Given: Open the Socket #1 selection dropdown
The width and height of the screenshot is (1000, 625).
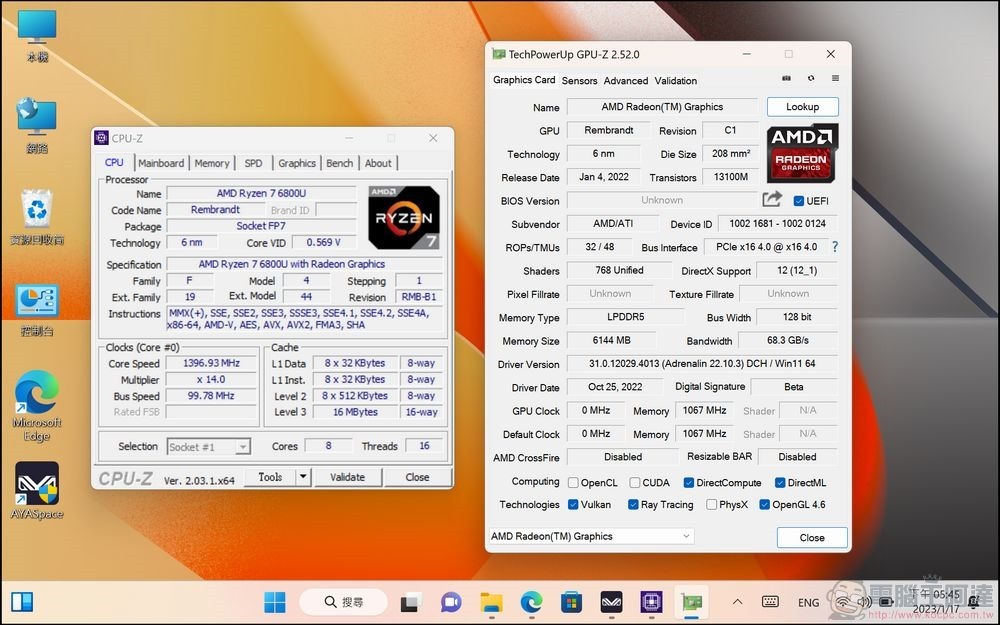Looking at the screenshot, I should [209, 447].
